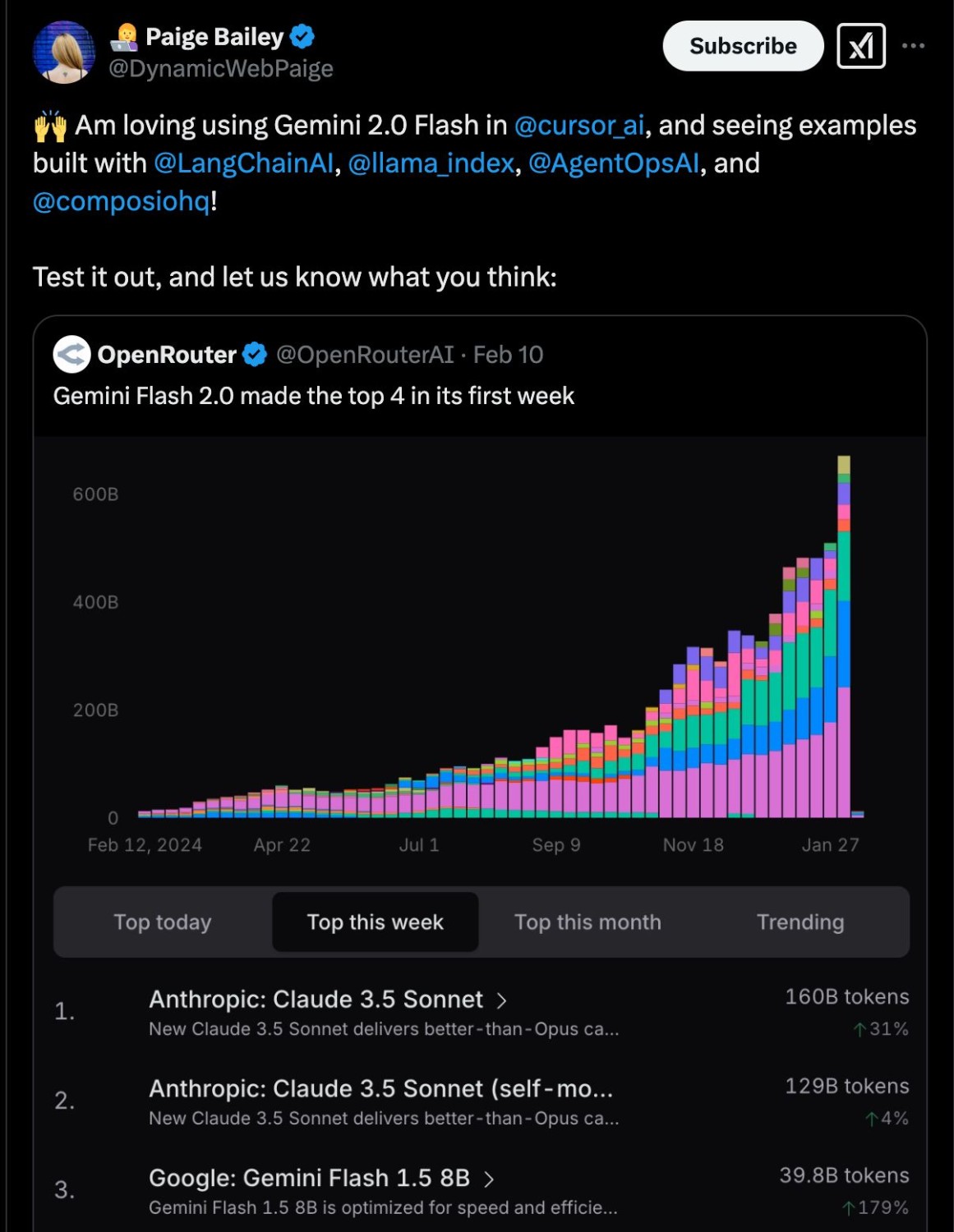Open the Trending tab

click(x=800, y=922)
